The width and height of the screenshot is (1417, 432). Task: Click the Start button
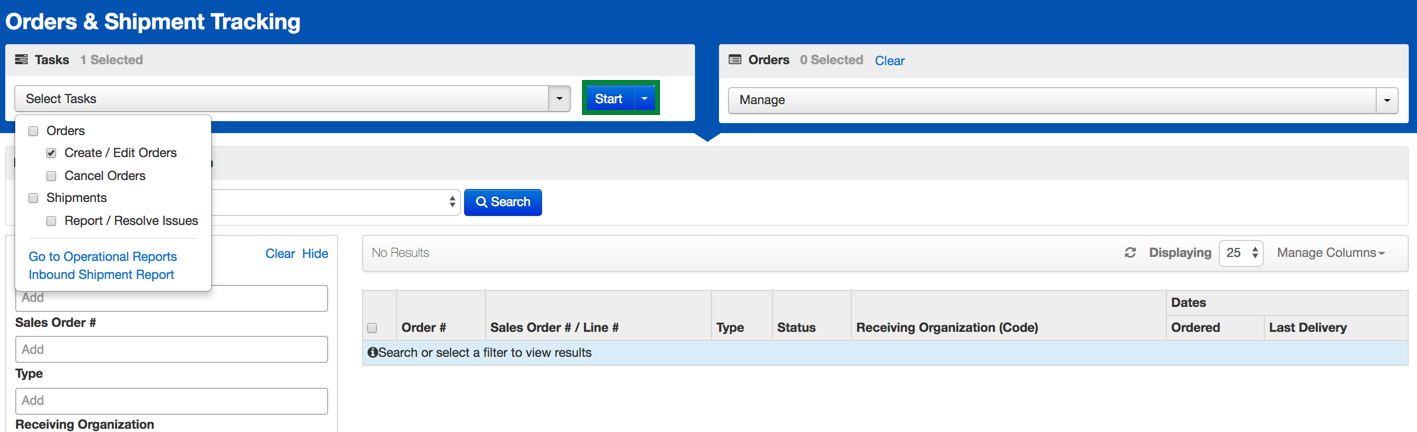609,99
